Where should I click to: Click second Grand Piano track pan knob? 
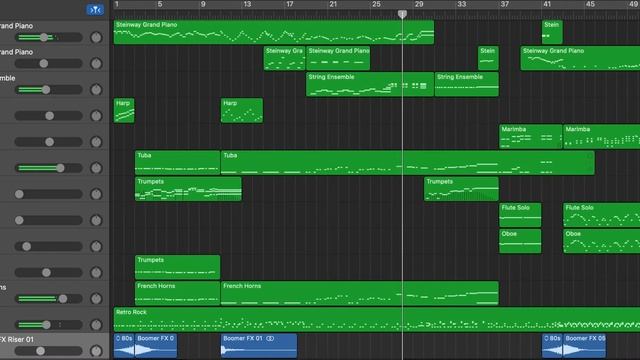click(x=96, y=64)
